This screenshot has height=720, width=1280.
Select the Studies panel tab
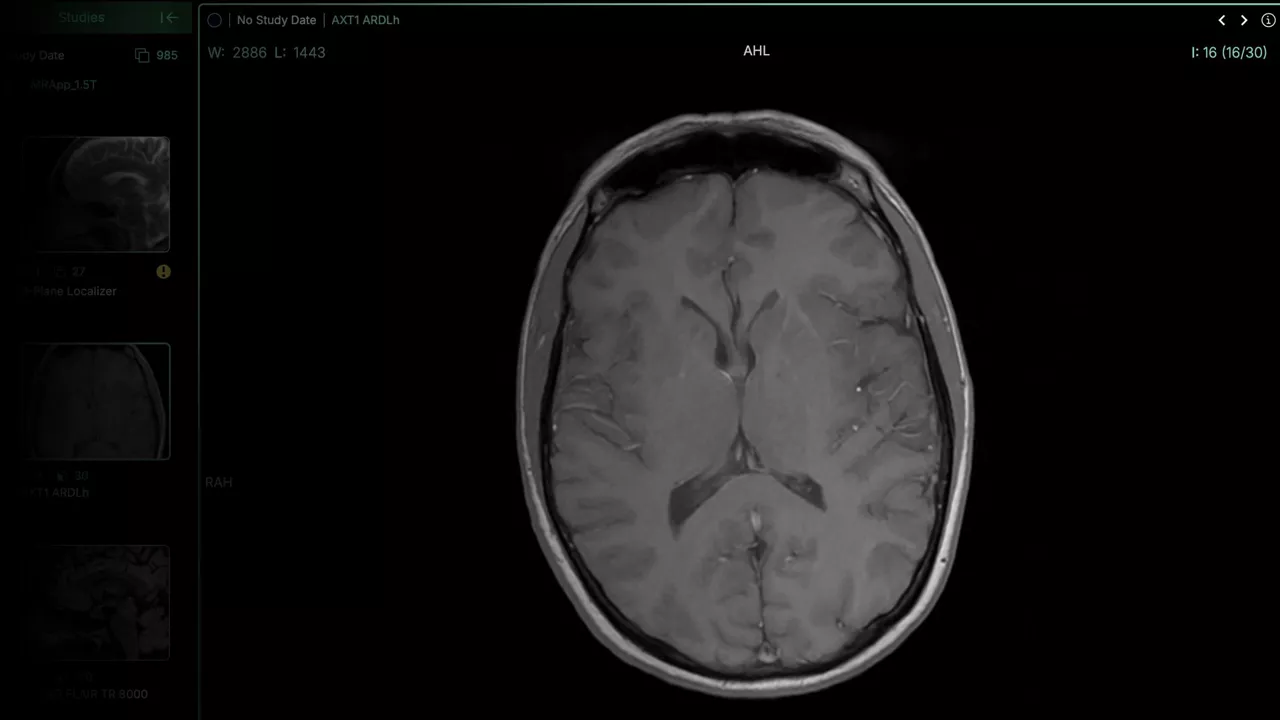[x=81, y=17]
